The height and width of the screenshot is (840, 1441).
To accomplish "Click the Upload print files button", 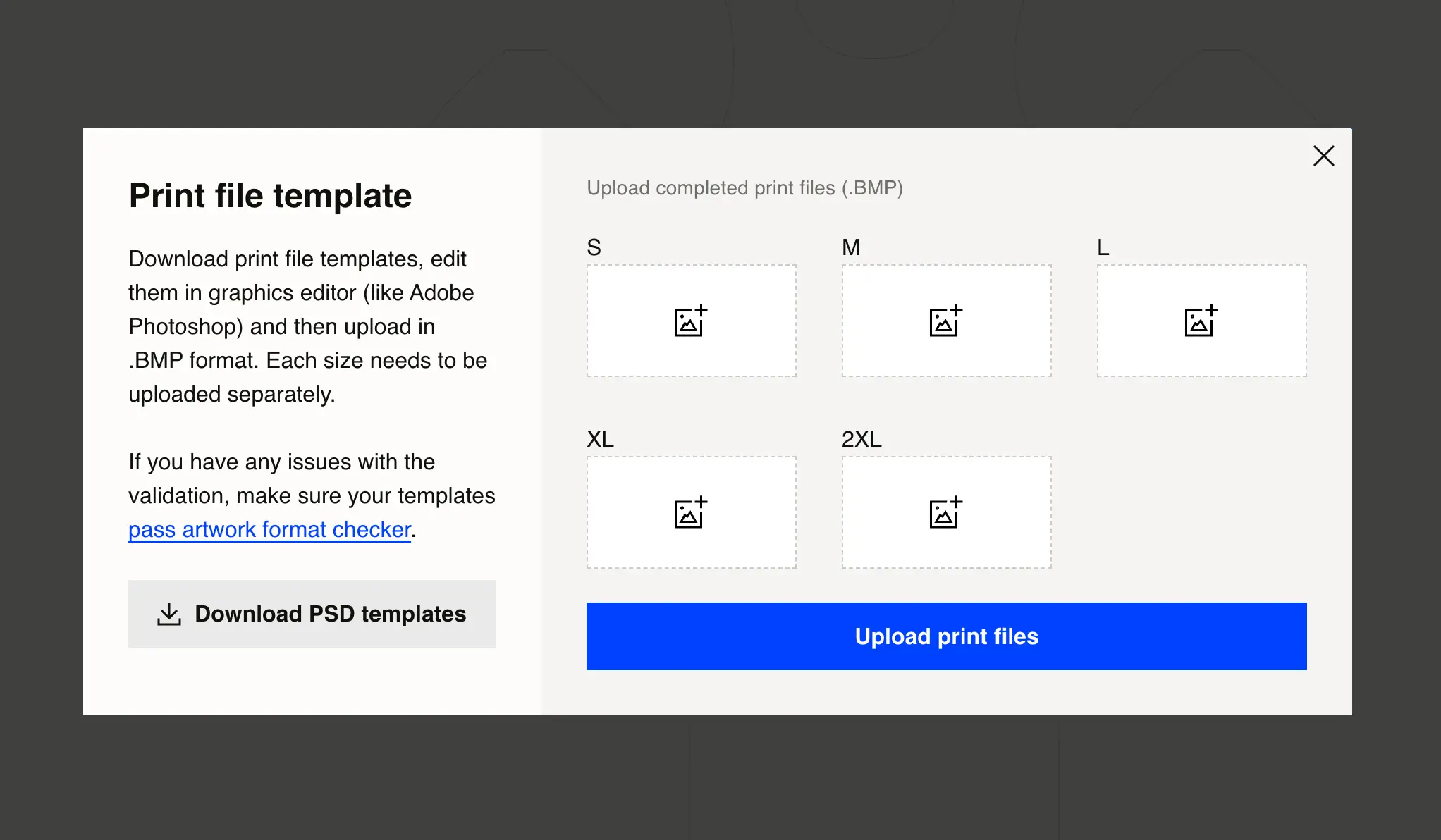I will 946,636.
